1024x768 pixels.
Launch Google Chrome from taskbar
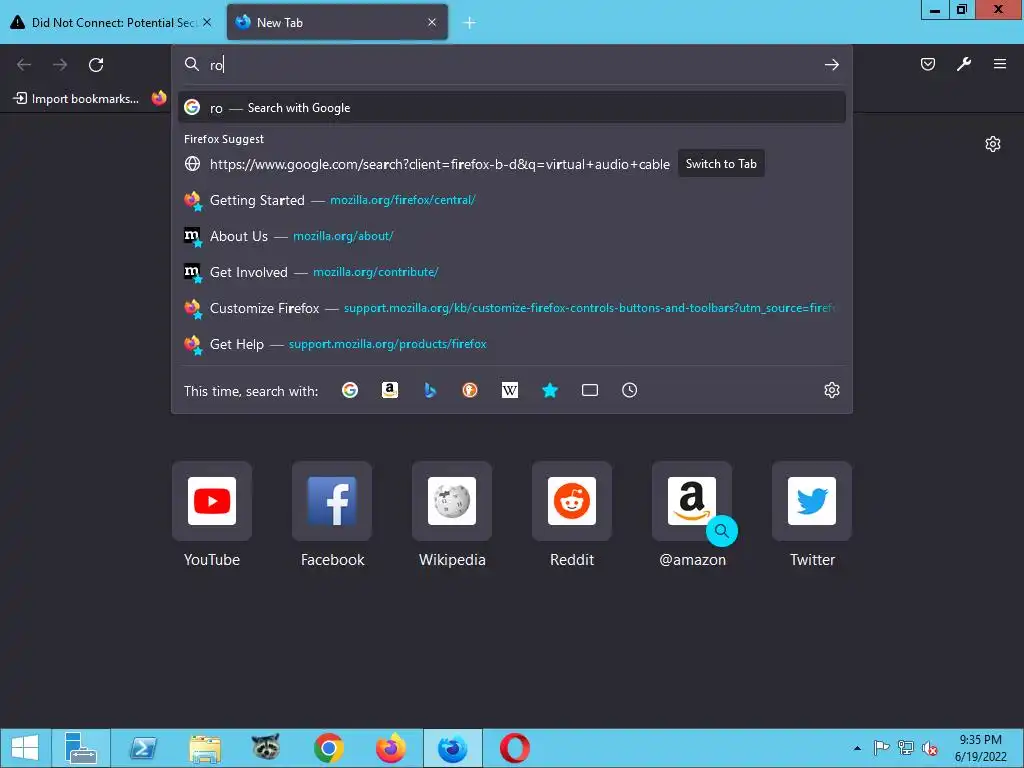click(x=328, y=748)
